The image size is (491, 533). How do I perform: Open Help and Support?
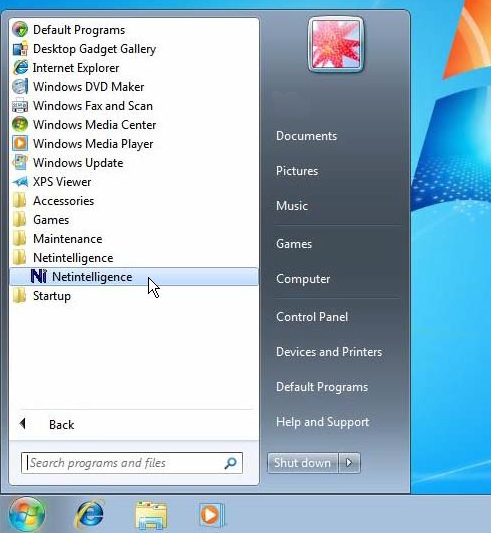[322, 422]
